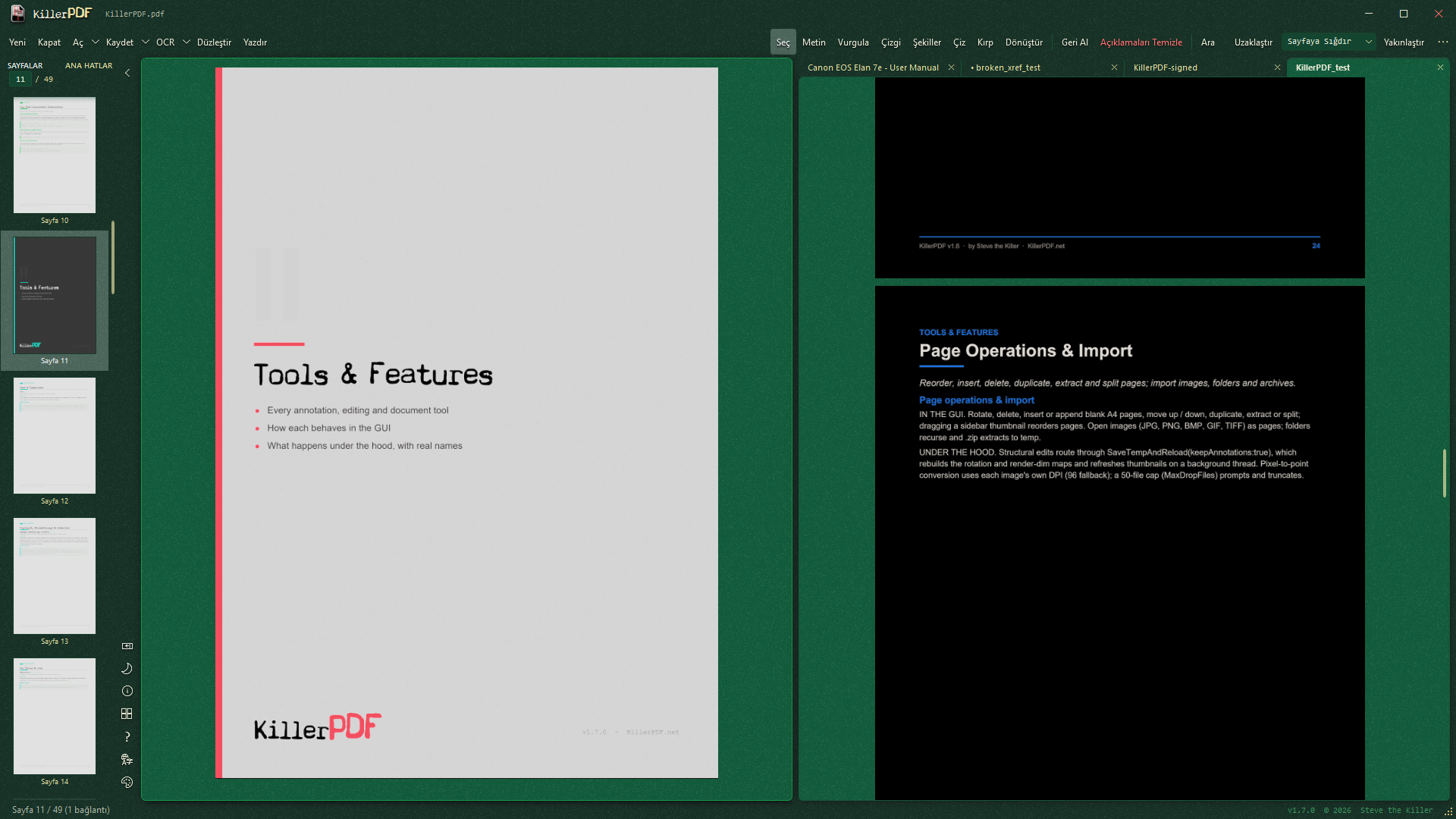The width and height of the screenshot is (1456, 819).
Task: Close the KillerPDF_test tab
Action: click(x=1440, y=67)
